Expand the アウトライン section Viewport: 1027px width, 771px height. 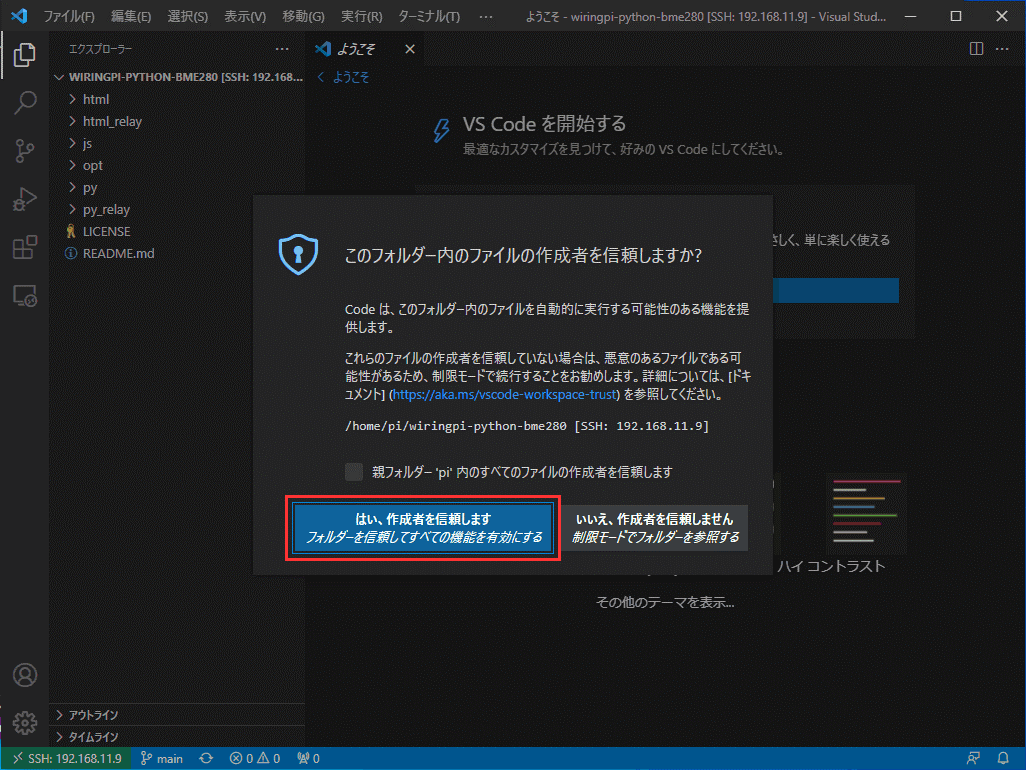pyautogui.click(x=177, y=715)
